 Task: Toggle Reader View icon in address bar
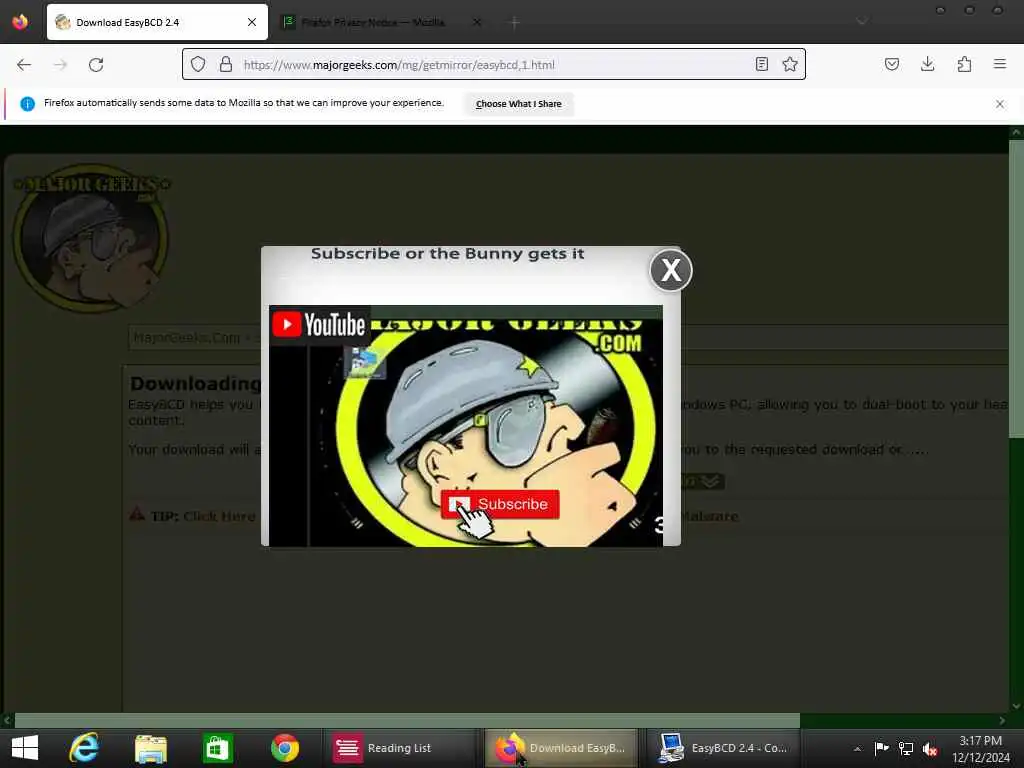tap(761, 64)
